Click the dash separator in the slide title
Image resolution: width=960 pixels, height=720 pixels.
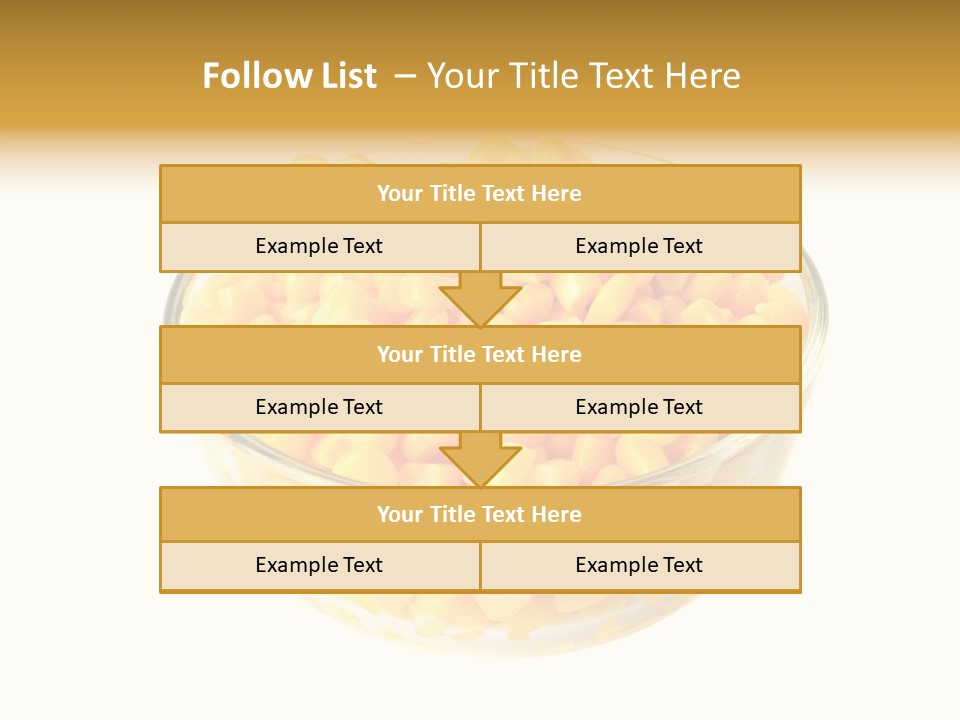tap(404, 76)
